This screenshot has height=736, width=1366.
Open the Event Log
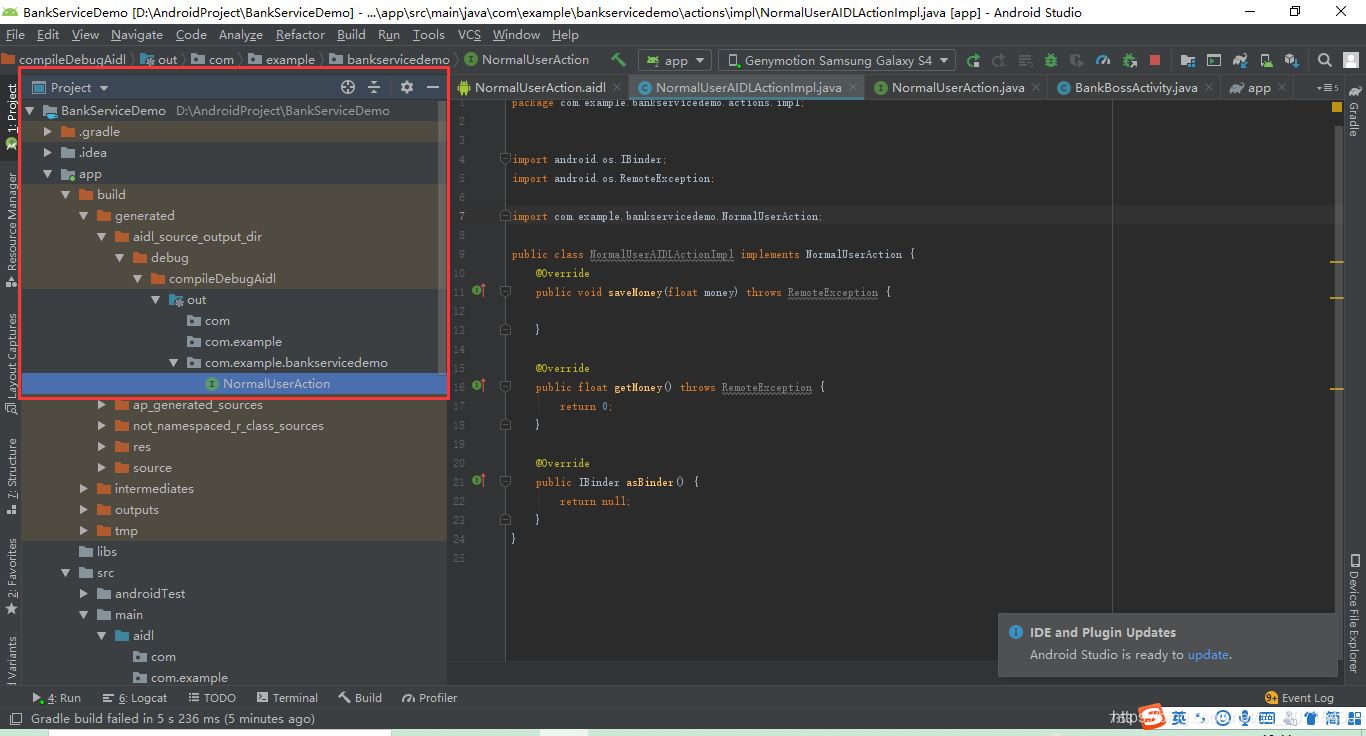coord(1299,698)
